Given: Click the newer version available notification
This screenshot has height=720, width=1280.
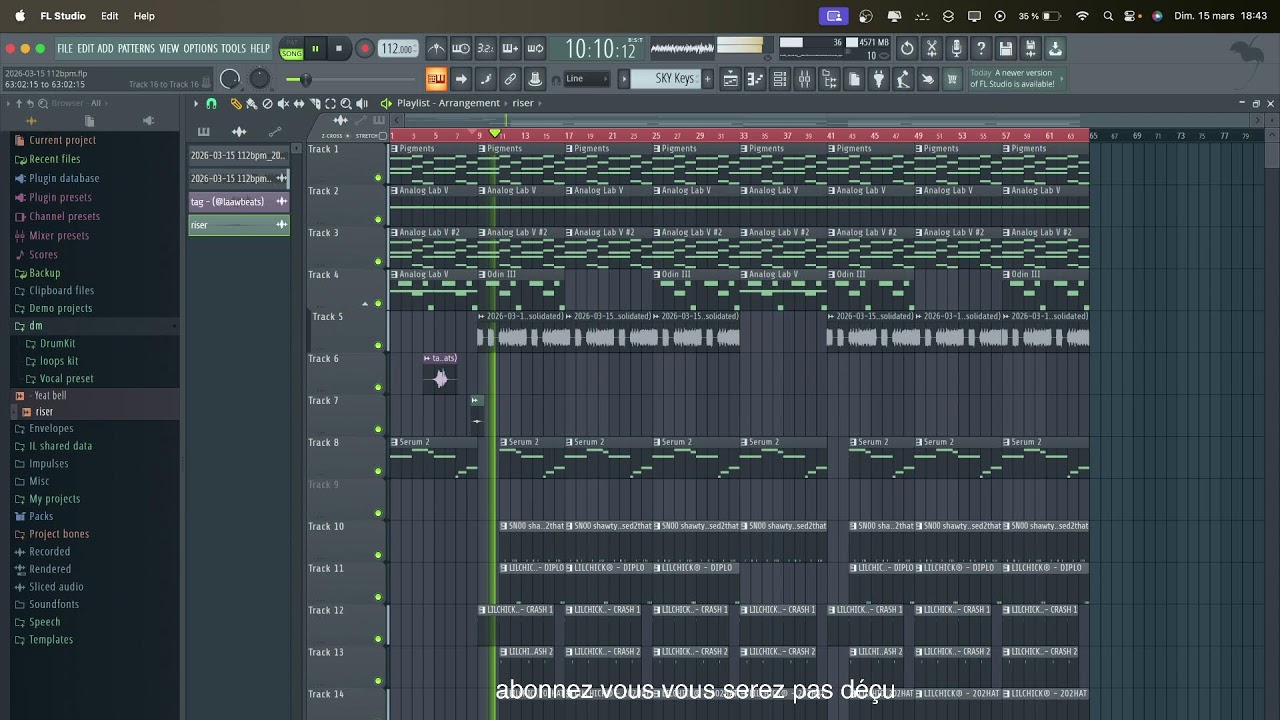Looking at the screenshot, I should [x=1015, y=79].
